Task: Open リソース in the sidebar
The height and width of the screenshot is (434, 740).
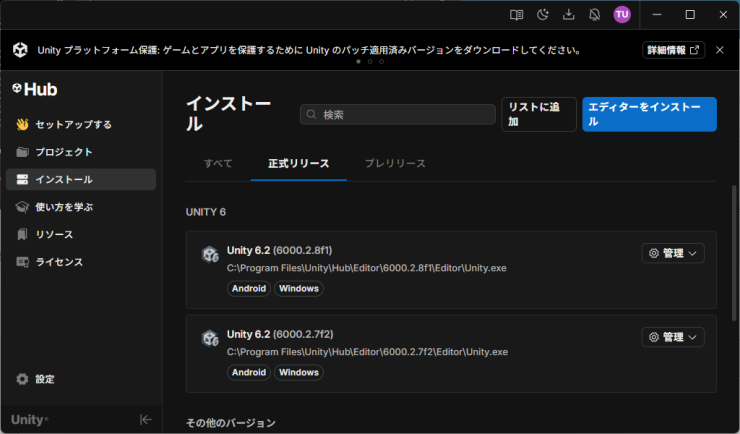Action: point(54,234)
